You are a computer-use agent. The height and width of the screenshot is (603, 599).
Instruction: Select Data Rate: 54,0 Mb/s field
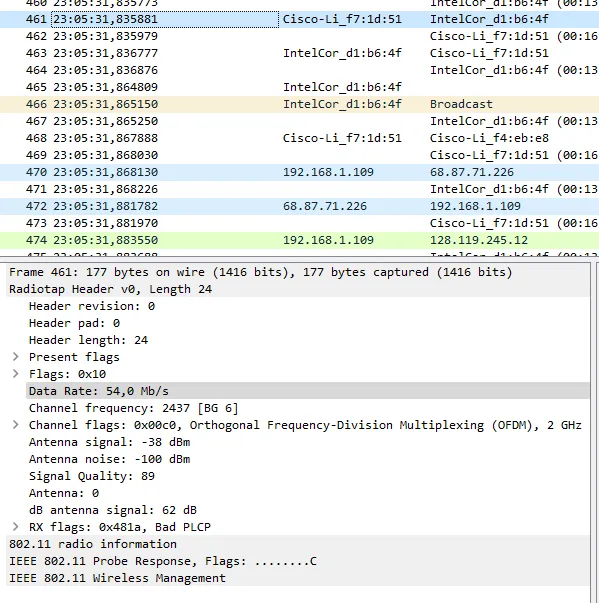(308, 391)
